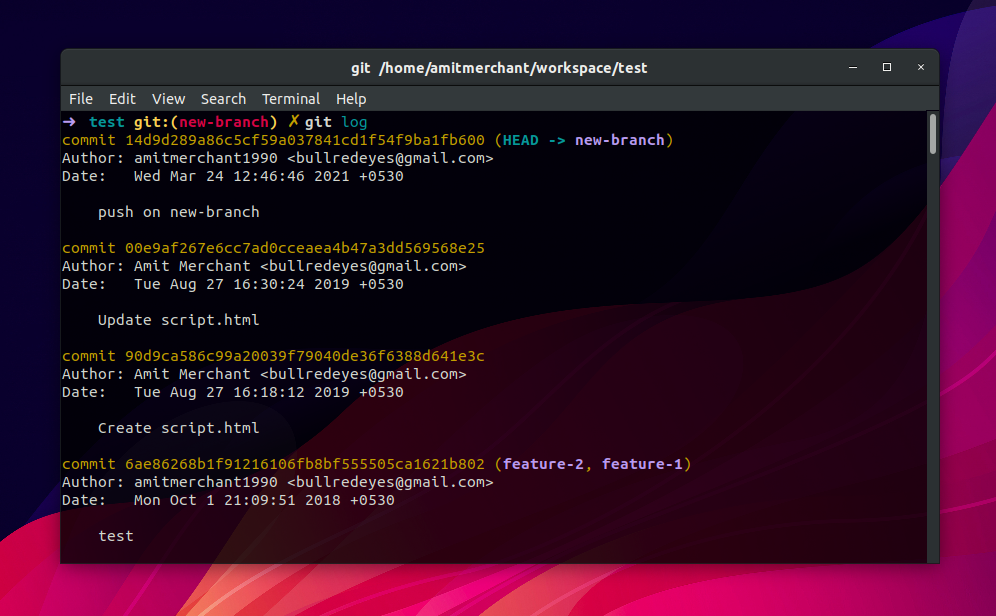Click the 'Create script.html' commit message
Screen dimensions: 996x616
[178, 428]
